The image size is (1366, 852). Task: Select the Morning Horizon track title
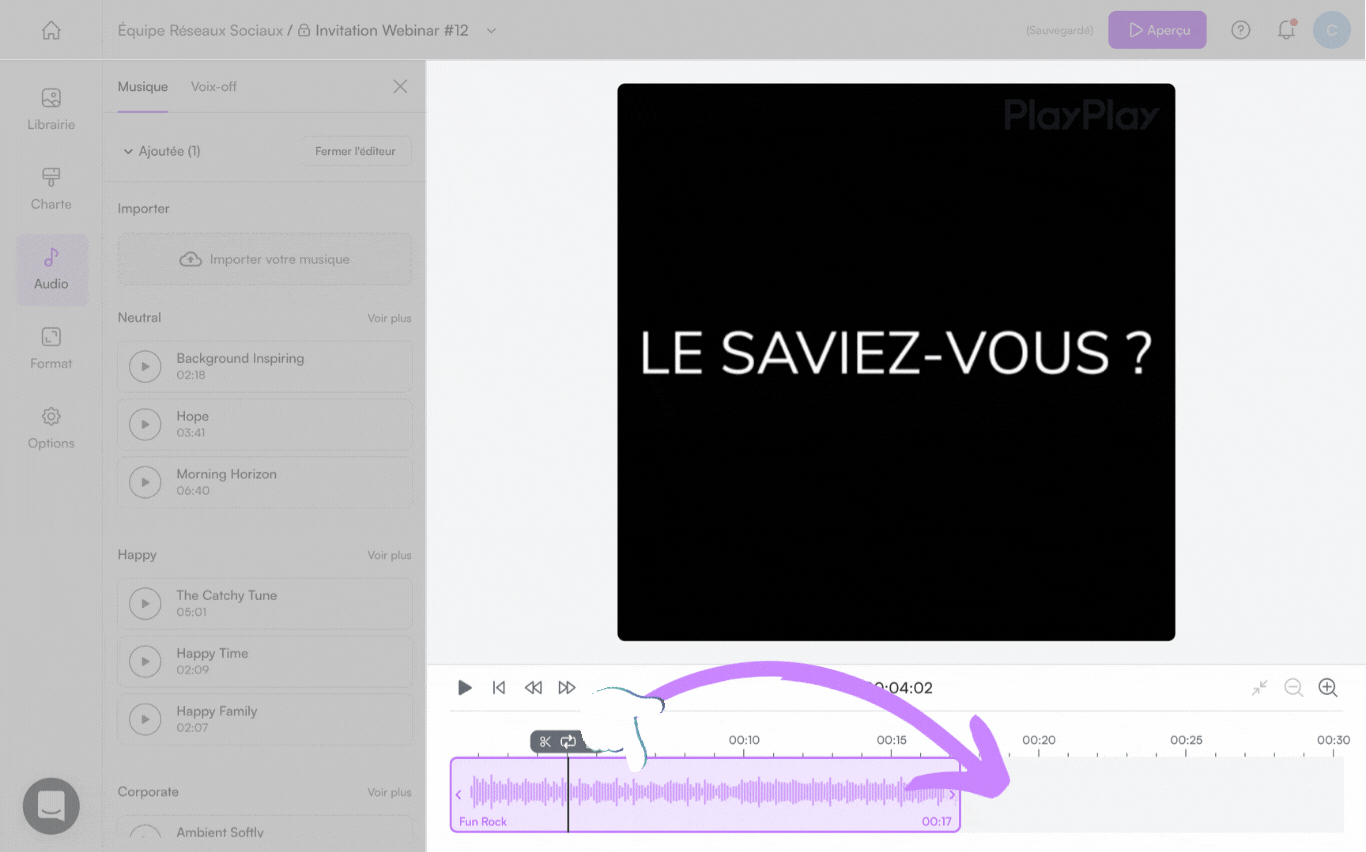tap(227, 474)
